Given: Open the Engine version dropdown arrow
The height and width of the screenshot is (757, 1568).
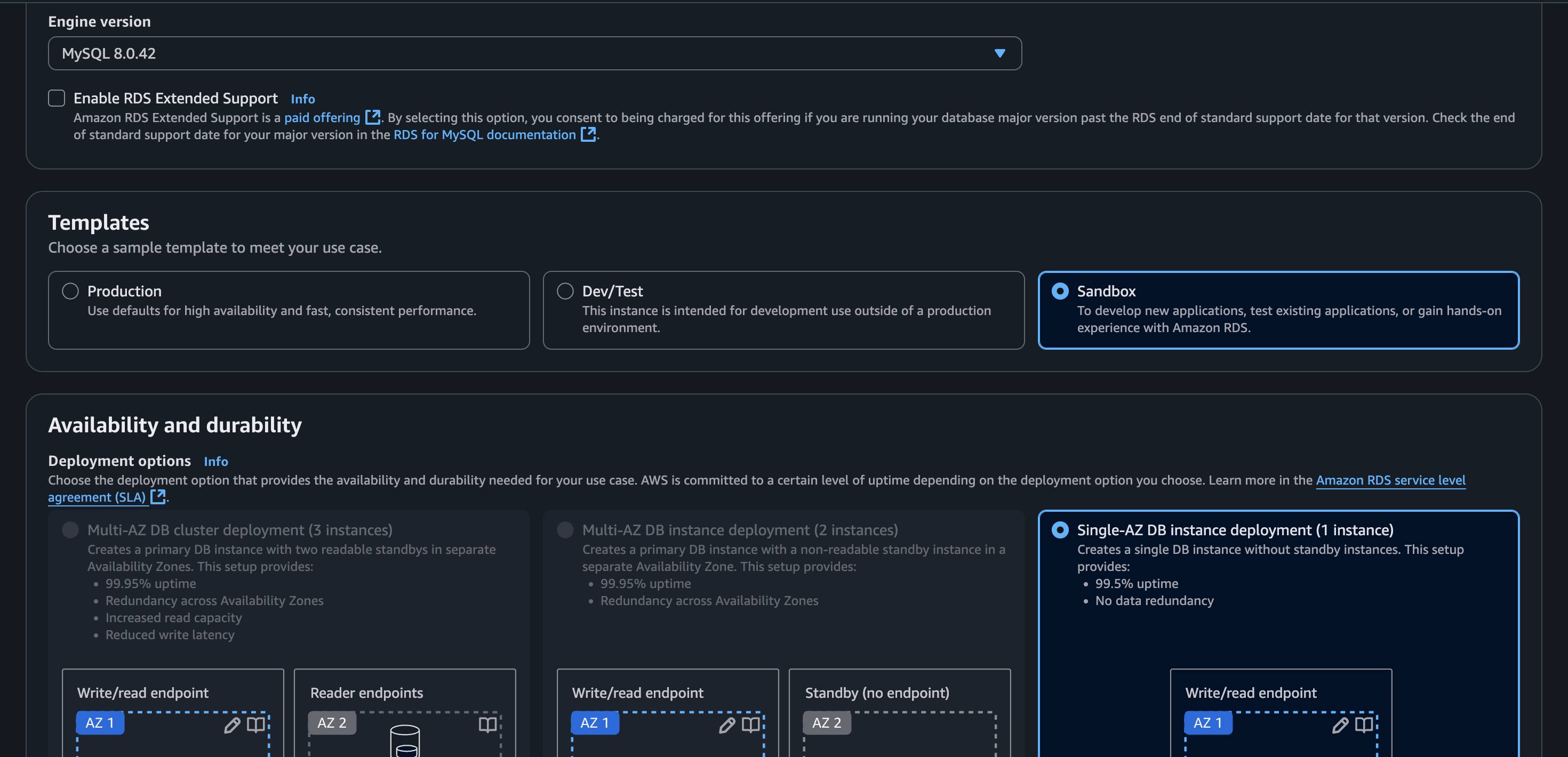Looking at the screenshot, I should (x=999, y=53).
